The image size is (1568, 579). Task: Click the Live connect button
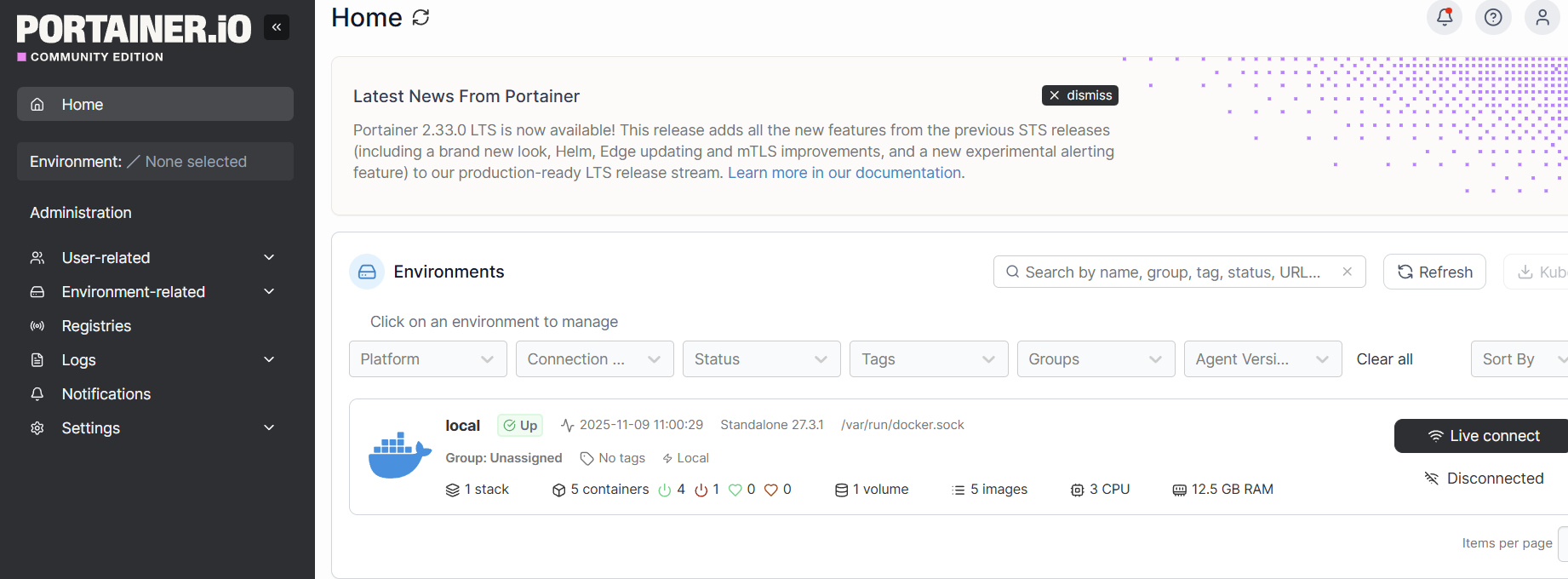point(1482,436)
